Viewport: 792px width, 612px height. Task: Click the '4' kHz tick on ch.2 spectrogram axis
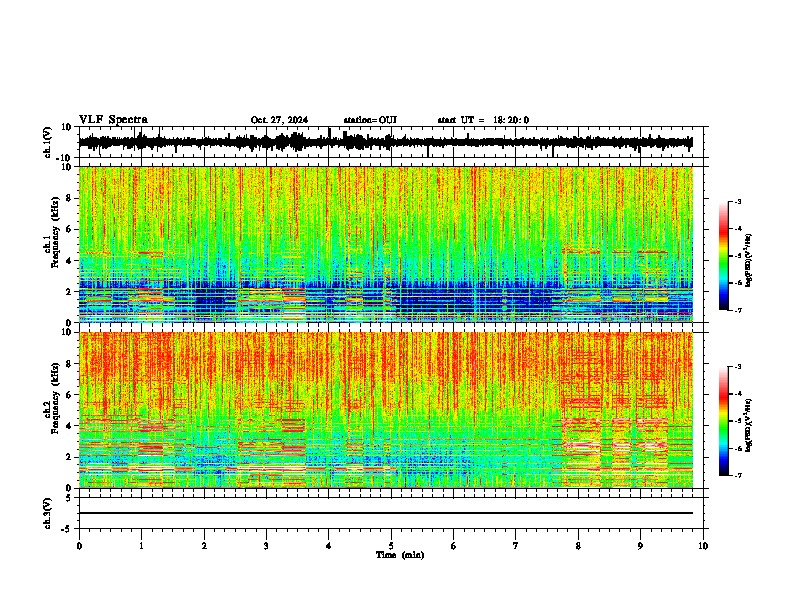pos(70,426)
